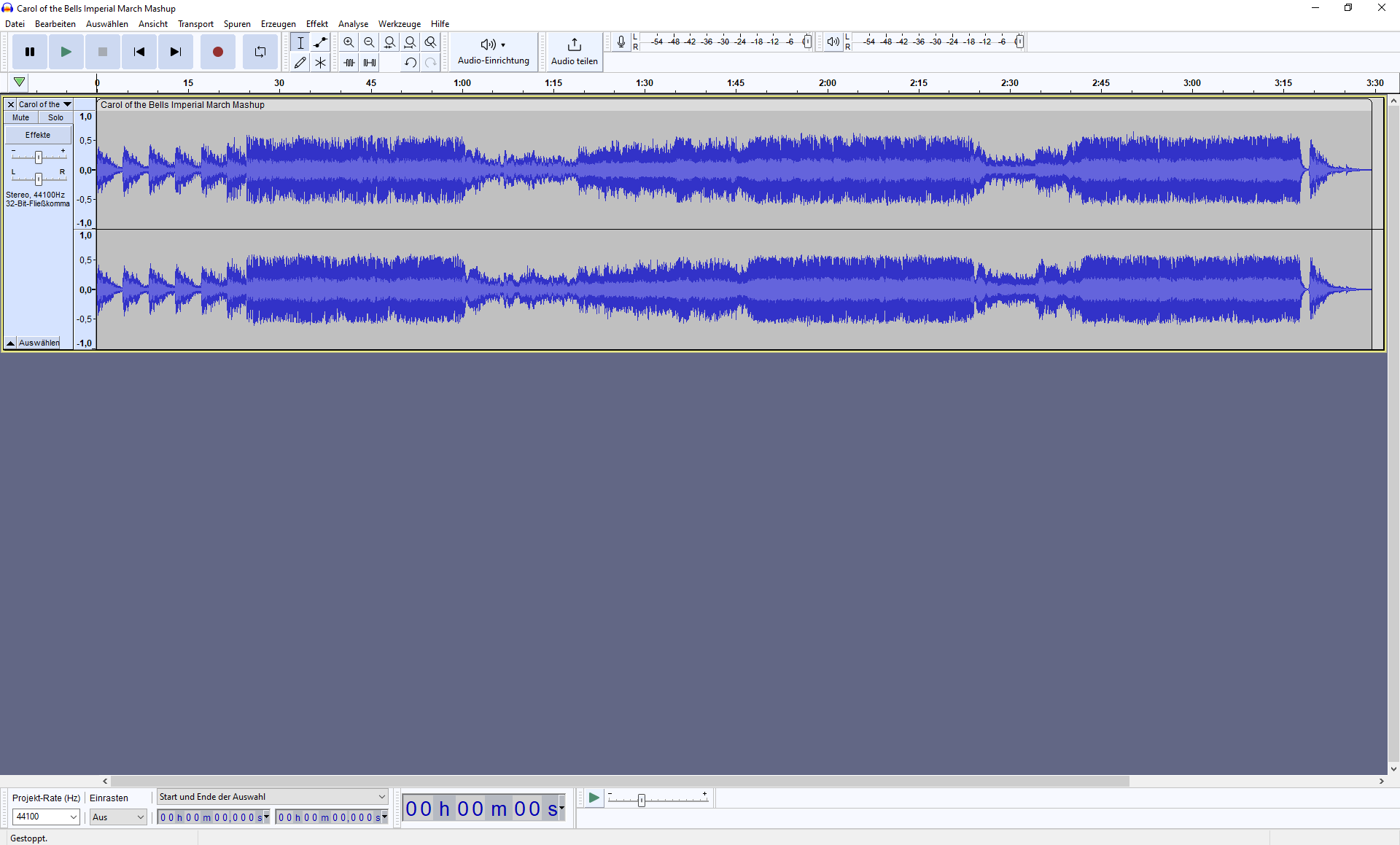Viewport: 1400px width, 845px height.
Task: Open the Analyse menu
Action: click(353, 24)
